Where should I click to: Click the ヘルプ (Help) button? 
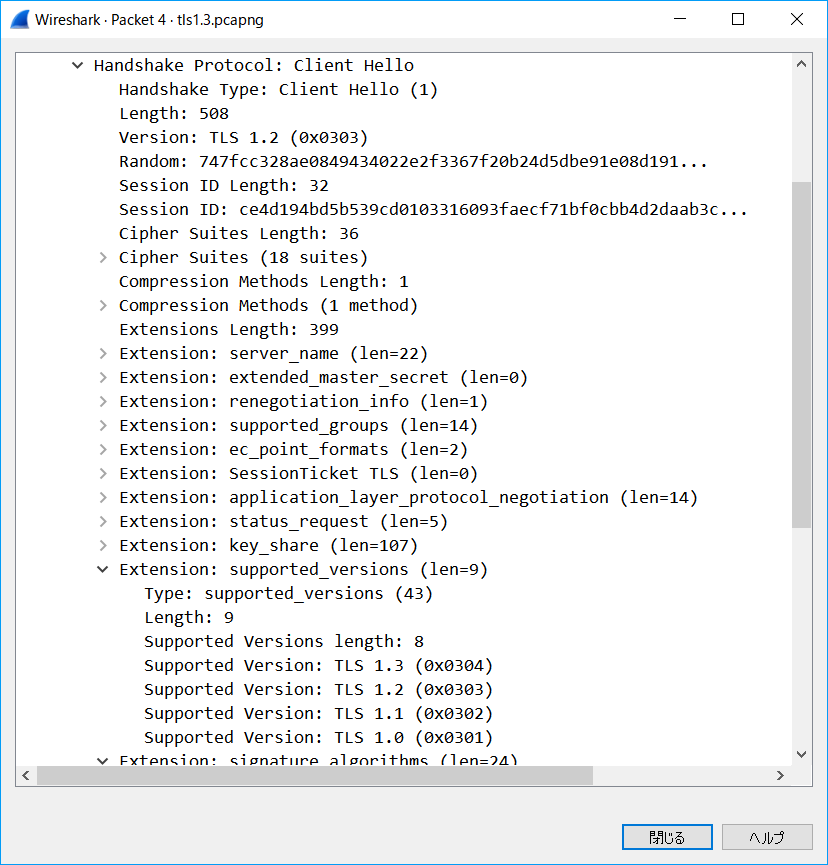click(x=767, y=837)
